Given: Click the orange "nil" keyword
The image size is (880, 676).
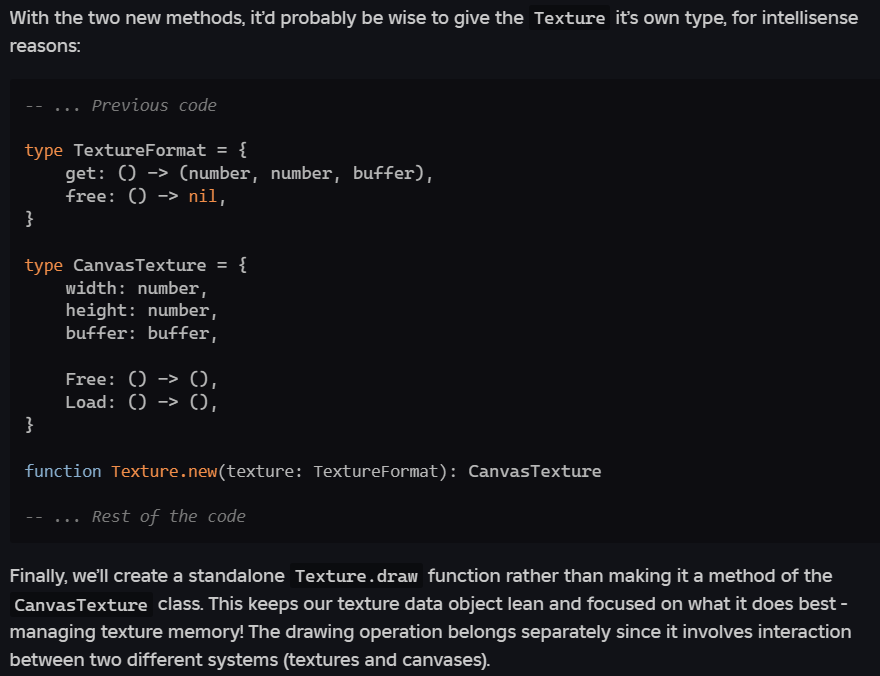Looking at the screenshot, I should tap(203, 196).
